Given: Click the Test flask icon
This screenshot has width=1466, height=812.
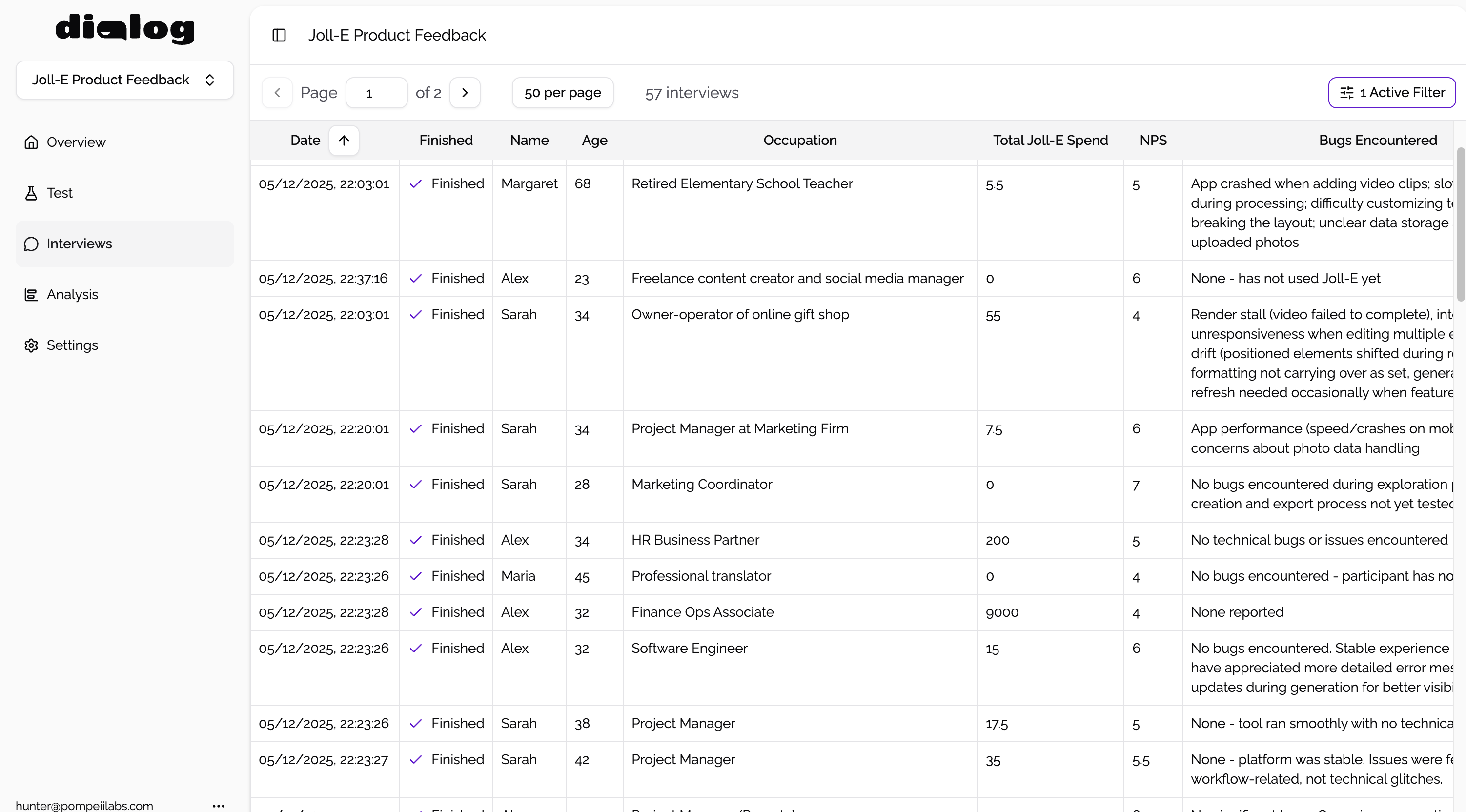Looking at the screenshot, I should 31,193.
